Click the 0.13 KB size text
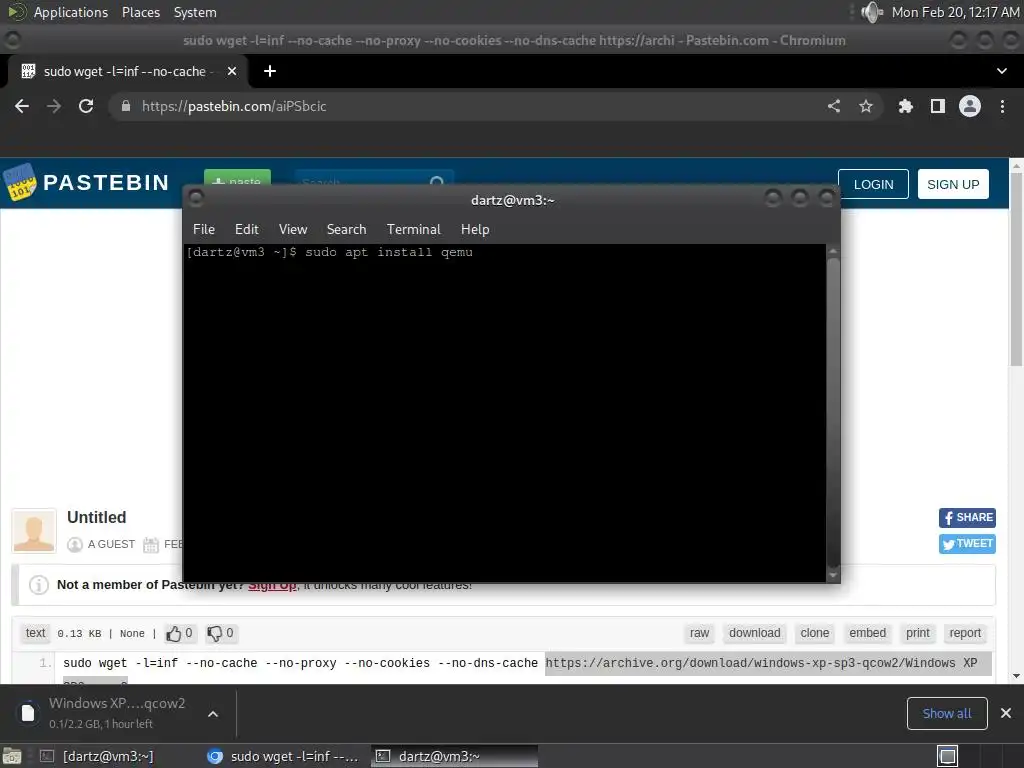Viewport: 1024px width, 768px height. tap(79, 633)
